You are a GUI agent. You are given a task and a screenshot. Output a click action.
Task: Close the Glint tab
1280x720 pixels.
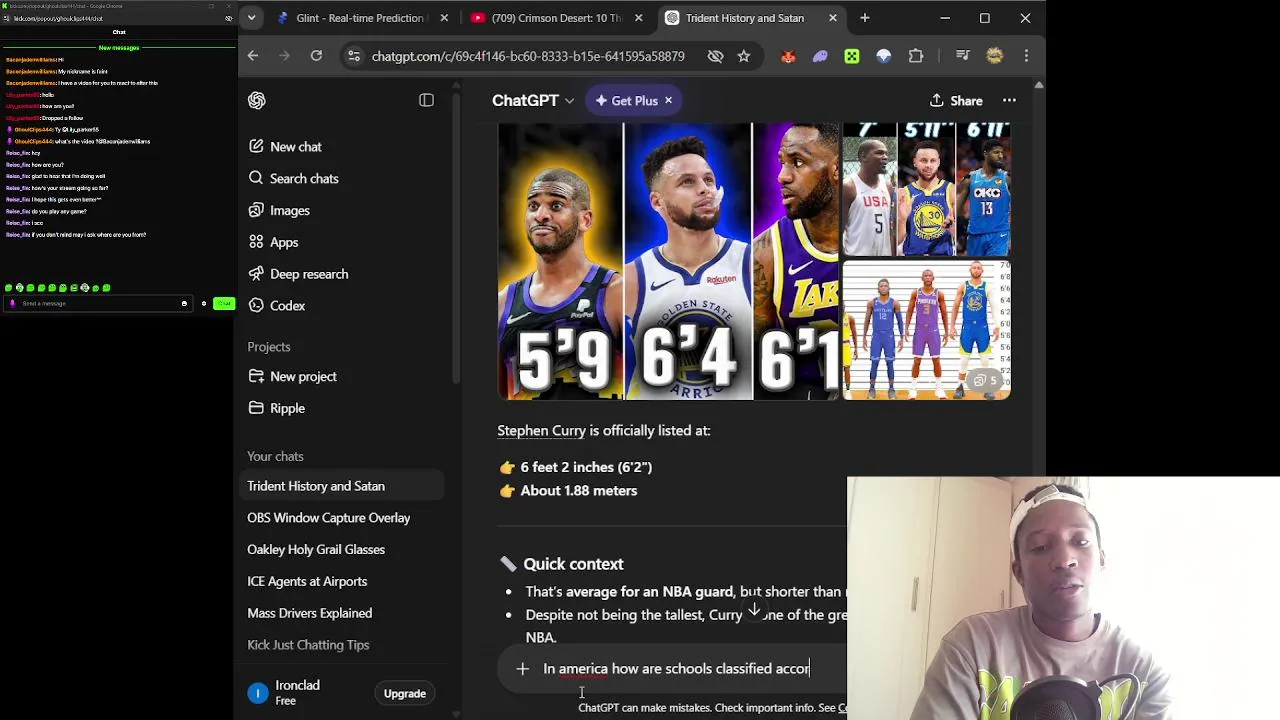tap(443, 18)
